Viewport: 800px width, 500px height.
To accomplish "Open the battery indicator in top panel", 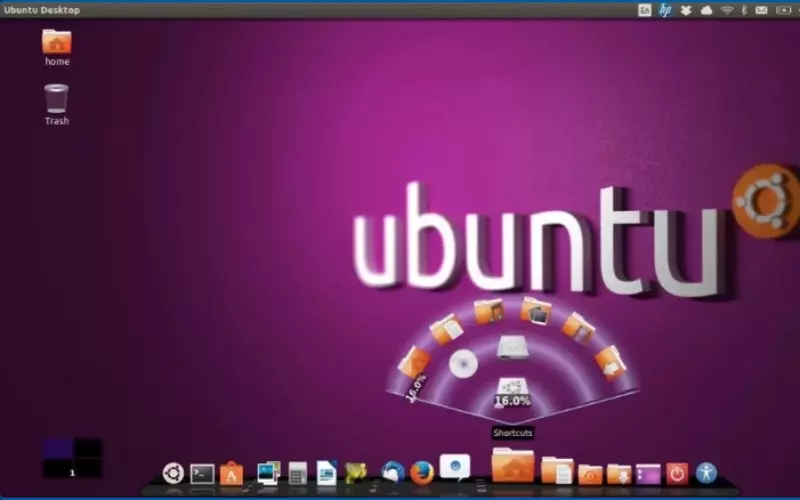I will click(x=783, y=10).
